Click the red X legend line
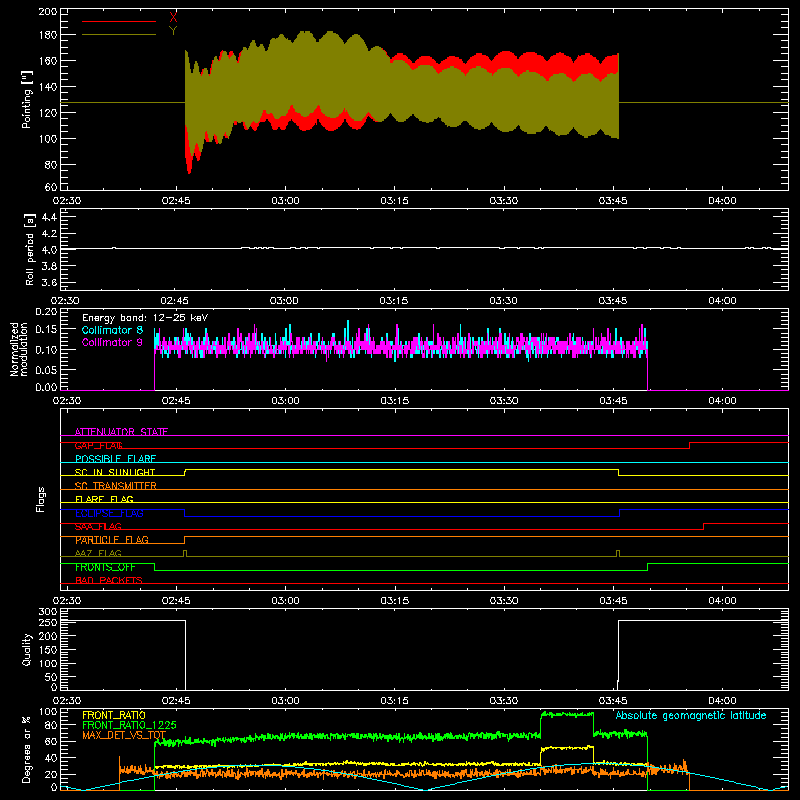The image size is (800, 800). (x=119, y=21)
